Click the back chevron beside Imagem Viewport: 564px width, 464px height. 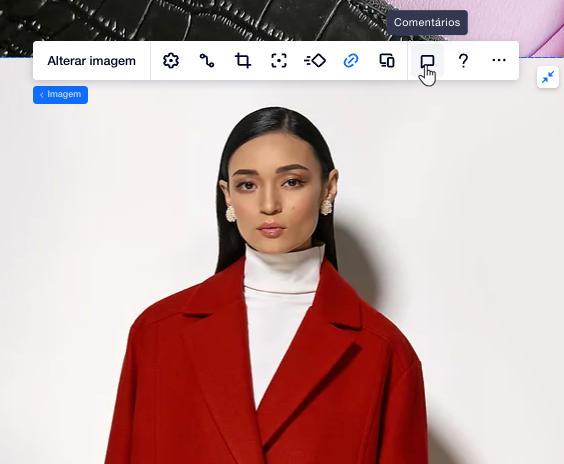click(x=42, y=95)
